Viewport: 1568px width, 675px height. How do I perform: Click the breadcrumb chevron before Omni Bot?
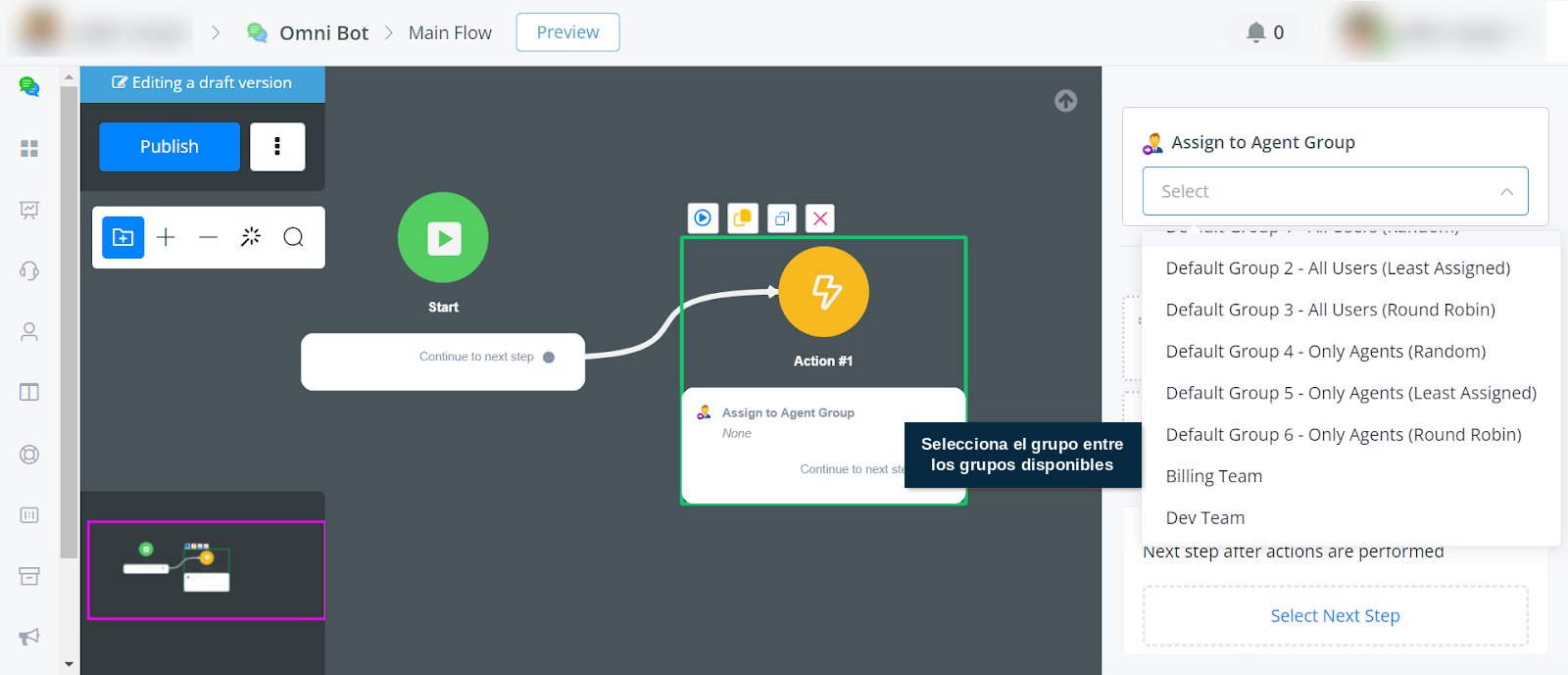point(216,33)
